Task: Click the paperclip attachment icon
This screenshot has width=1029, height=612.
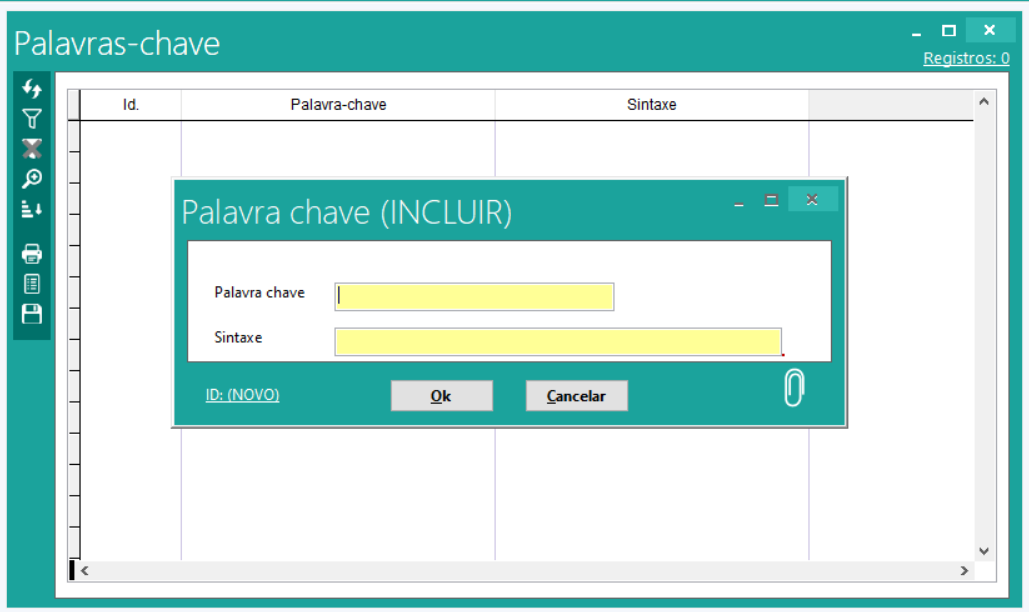Action: (793, 388)
